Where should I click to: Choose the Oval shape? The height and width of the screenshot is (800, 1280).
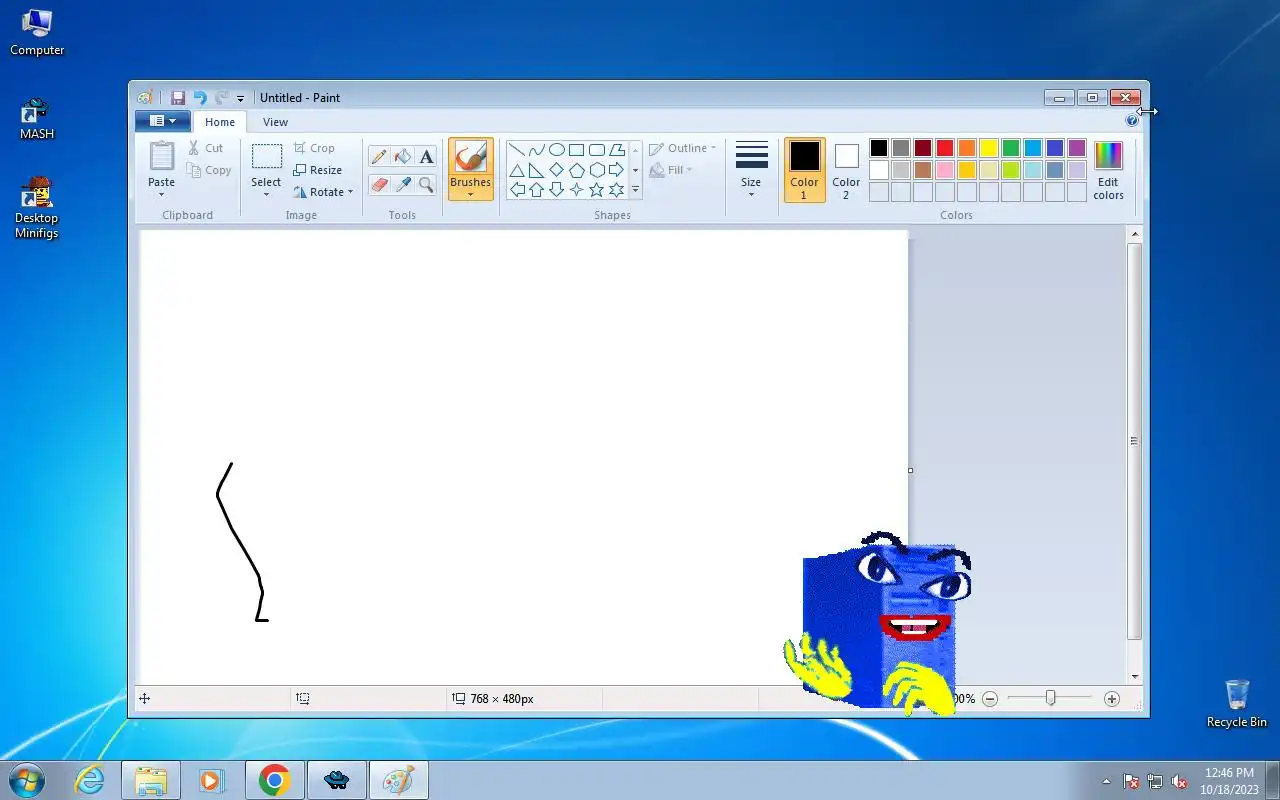pos(557,150)
